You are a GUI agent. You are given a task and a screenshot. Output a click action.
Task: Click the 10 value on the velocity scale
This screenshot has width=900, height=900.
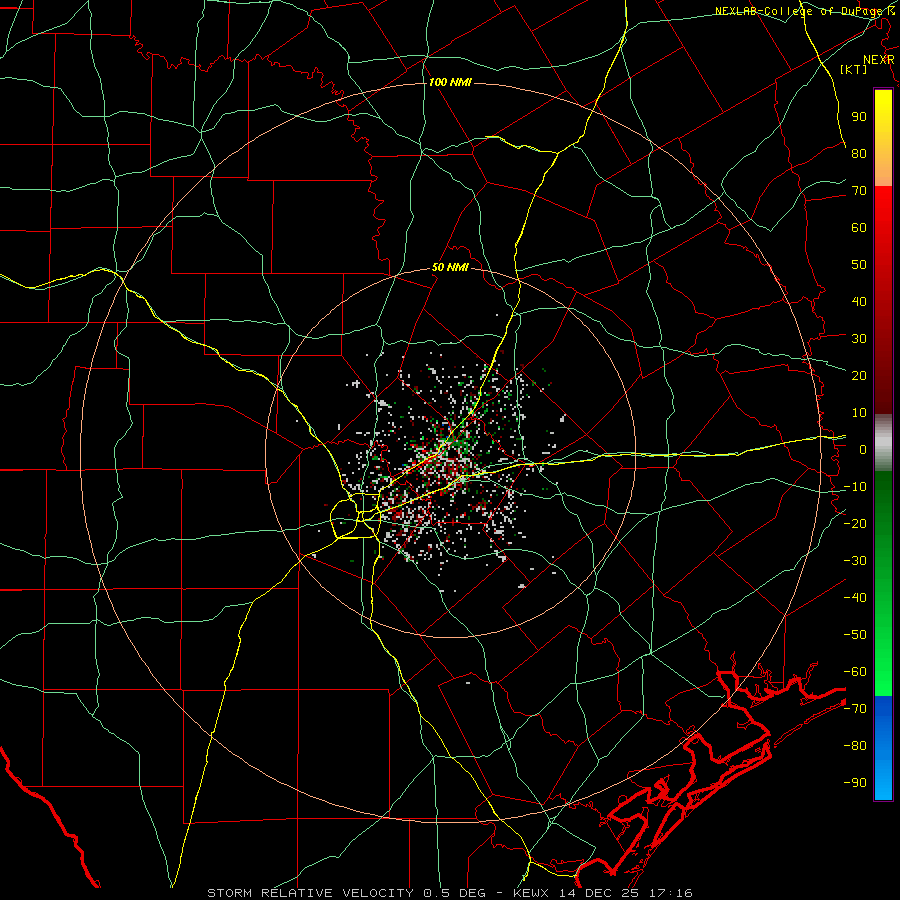click(859, 413)
